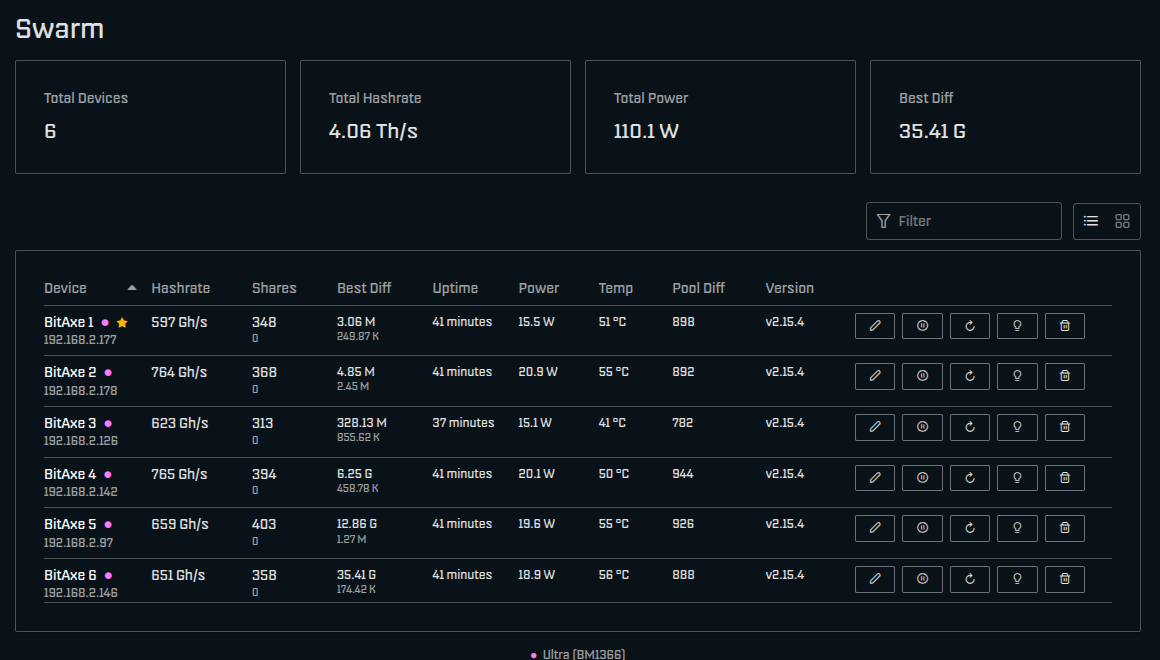
Task: Remove BitAxe 2 with the trash icon
Action: pos(1065,376)
